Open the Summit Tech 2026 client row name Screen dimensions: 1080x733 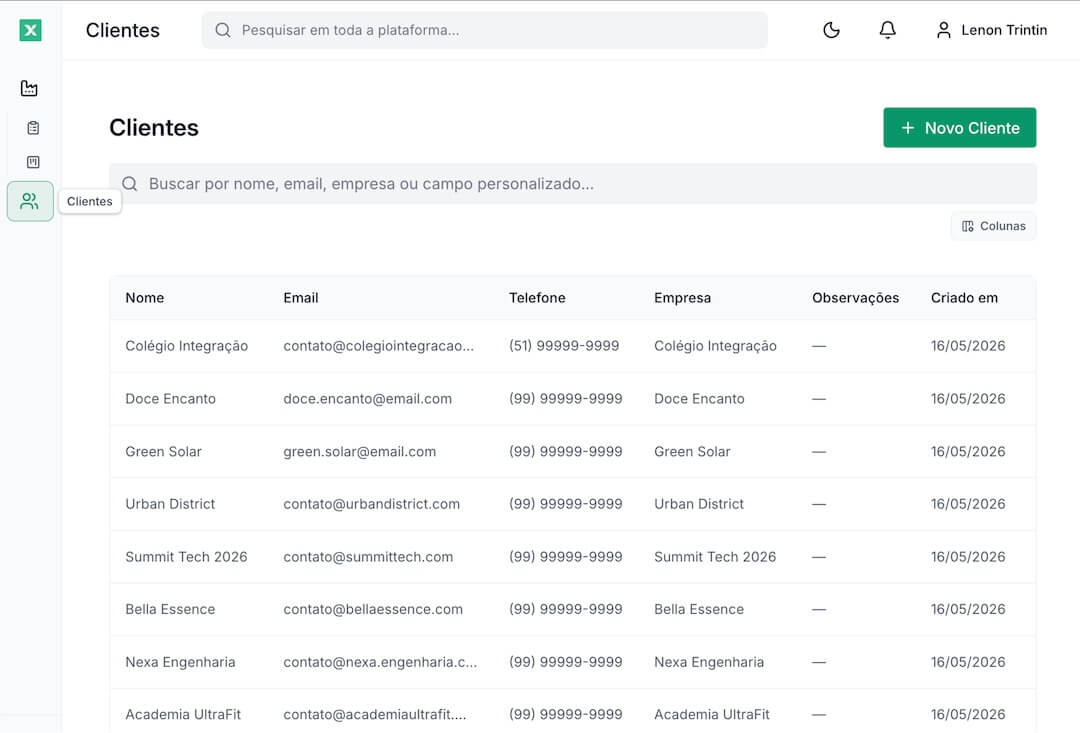click(x=186, y=557)
